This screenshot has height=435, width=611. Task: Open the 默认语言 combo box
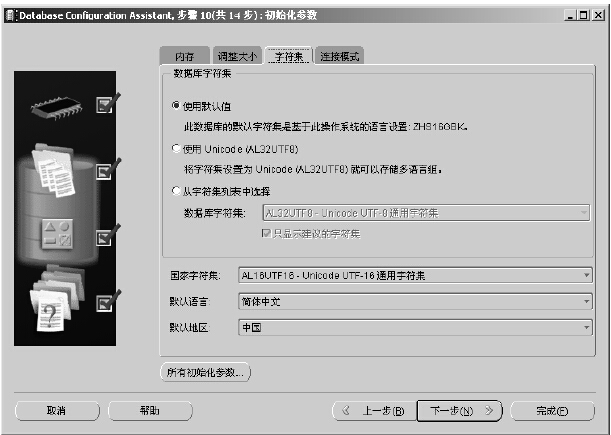pos(415,301)
